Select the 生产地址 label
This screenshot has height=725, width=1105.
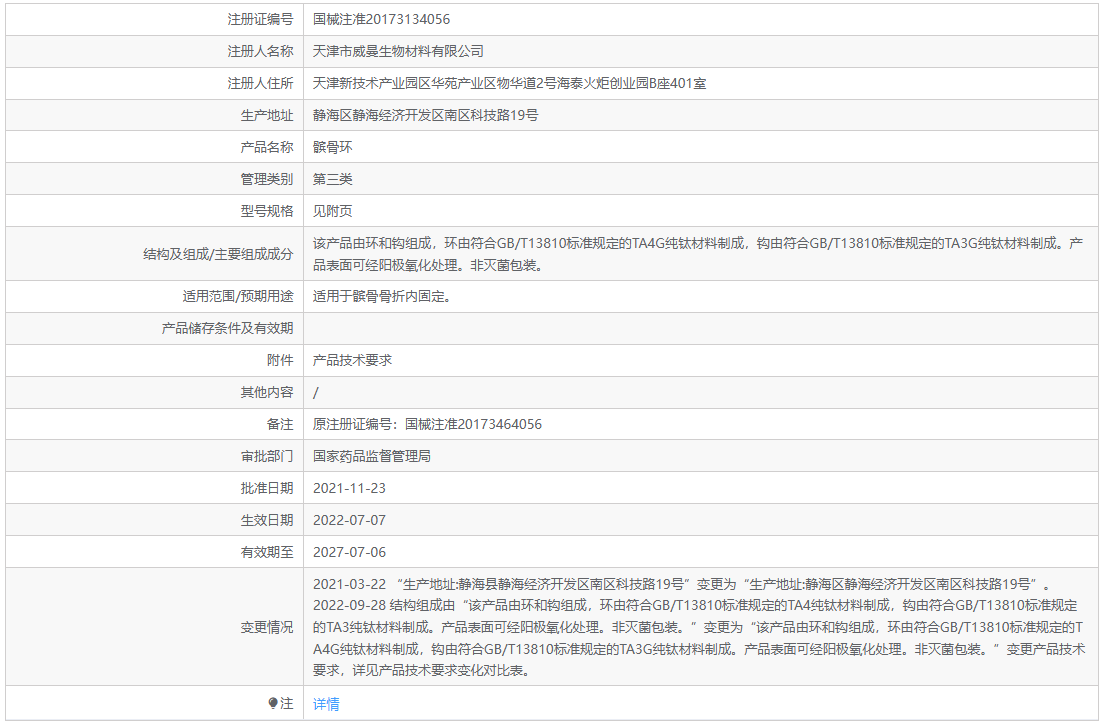point(266,116)
